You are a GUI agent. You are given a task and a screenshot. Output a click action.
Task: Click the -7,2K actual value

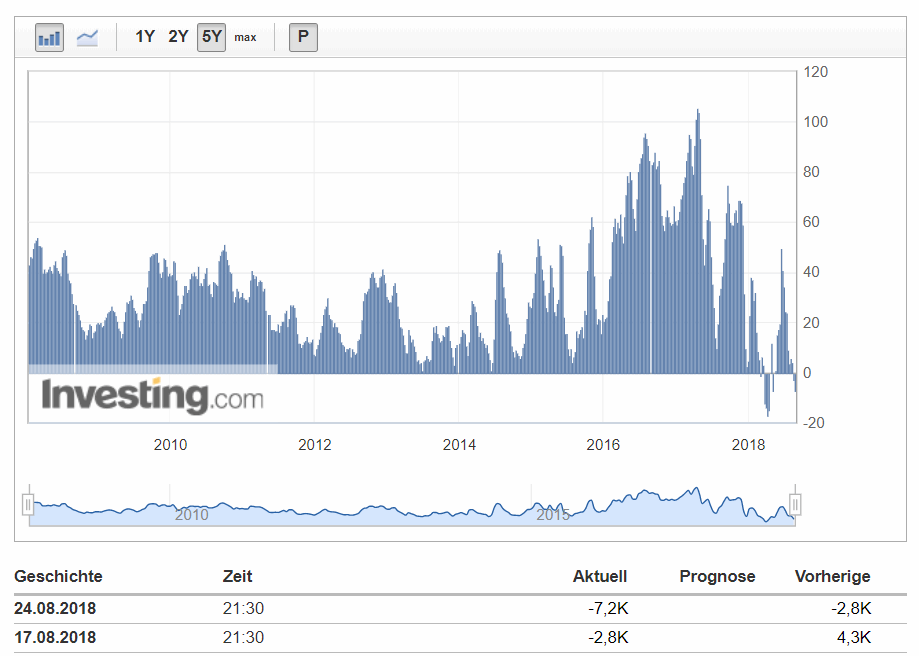(608, 609)
